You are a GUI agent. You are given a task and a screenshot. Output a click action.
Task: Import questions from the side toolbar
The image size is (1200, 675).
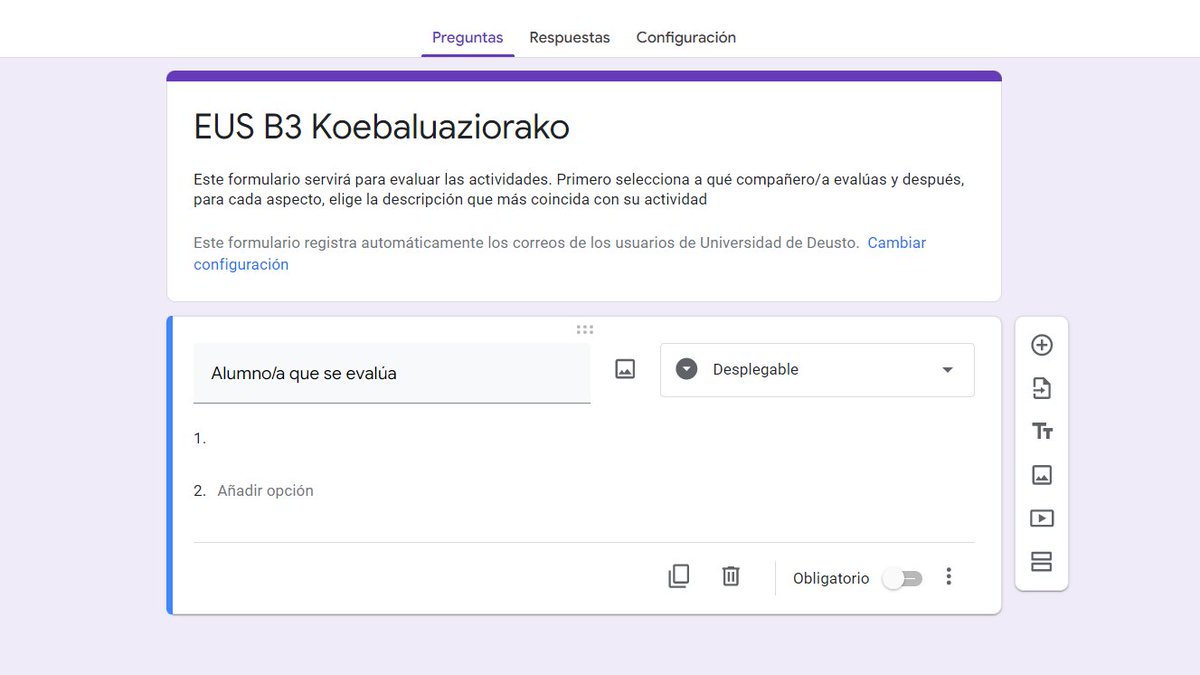tap(1041, 388)
